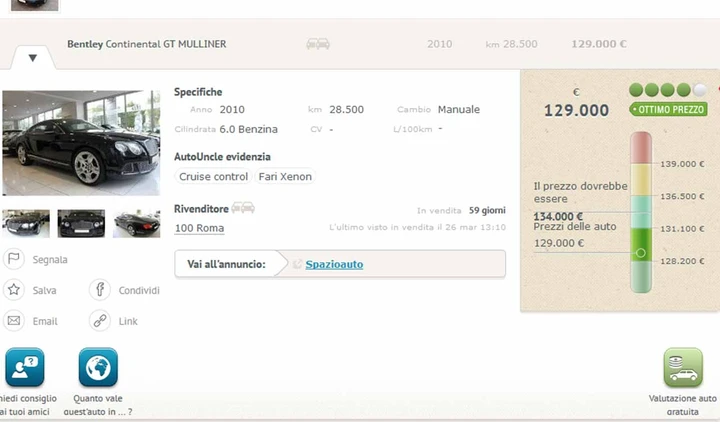Viewport: 720px width, 422px height.
Task: Click the 128.200 € gauge label
Action: click(682, 261)
